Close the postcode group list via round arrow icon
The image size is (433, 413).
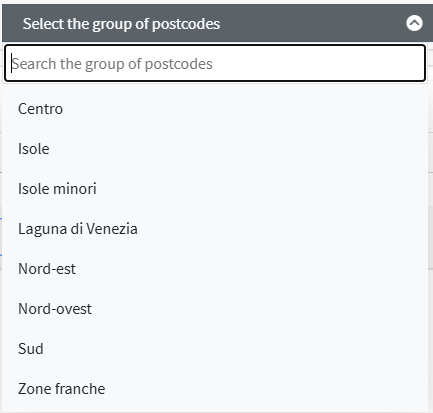tap(414, 23)
